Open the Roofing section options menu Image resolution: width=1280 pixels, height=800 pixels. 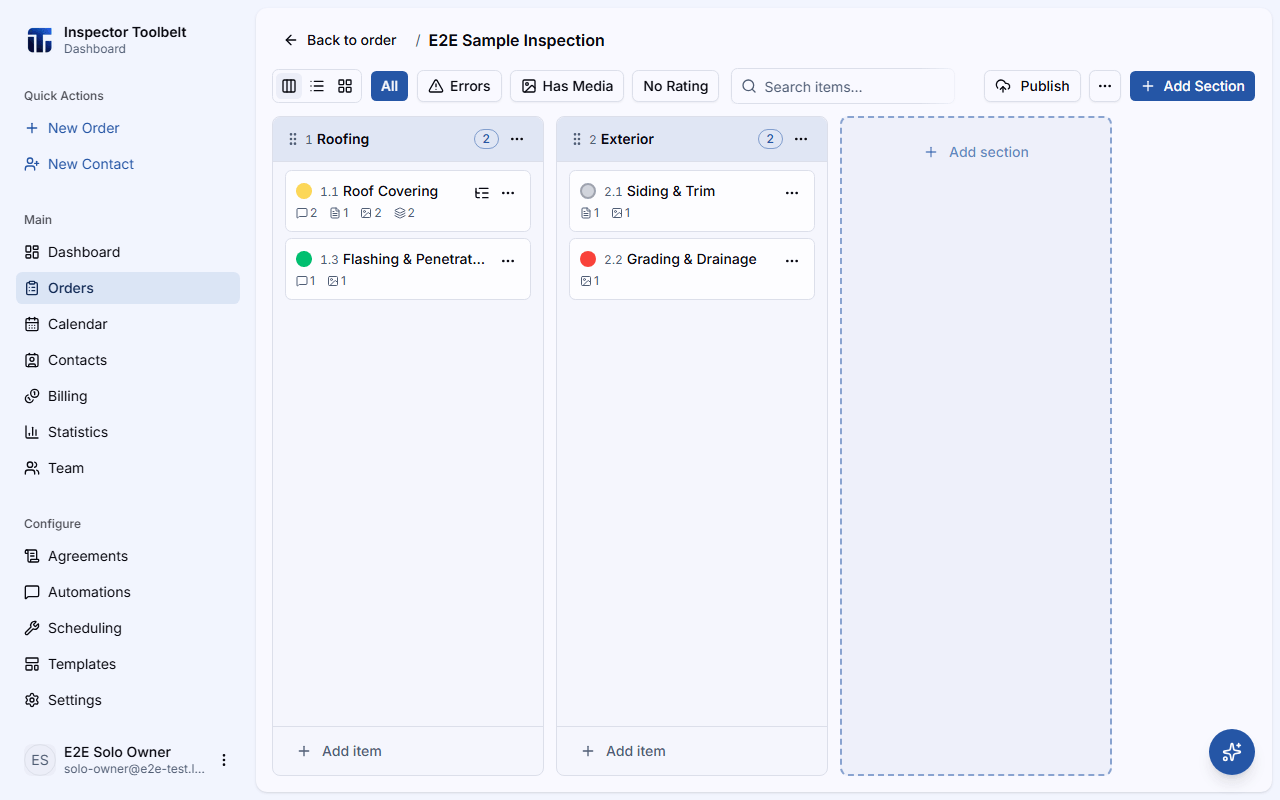tap(517, 139)
